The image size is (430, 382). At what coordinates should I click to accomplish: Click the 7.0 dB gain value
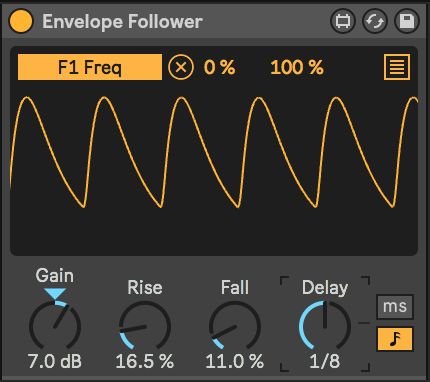[55, 361]
